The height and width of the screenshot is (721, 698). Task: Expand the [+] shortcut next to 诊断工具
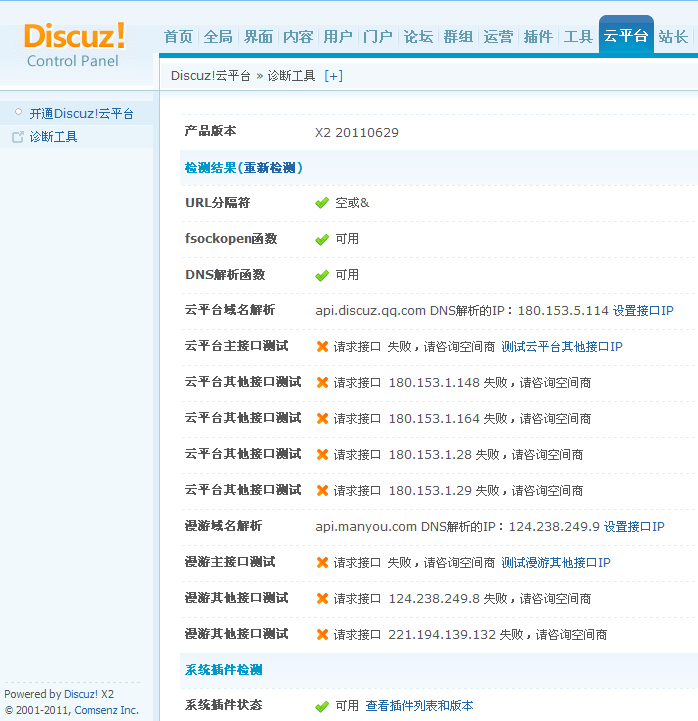click(333, 76)
